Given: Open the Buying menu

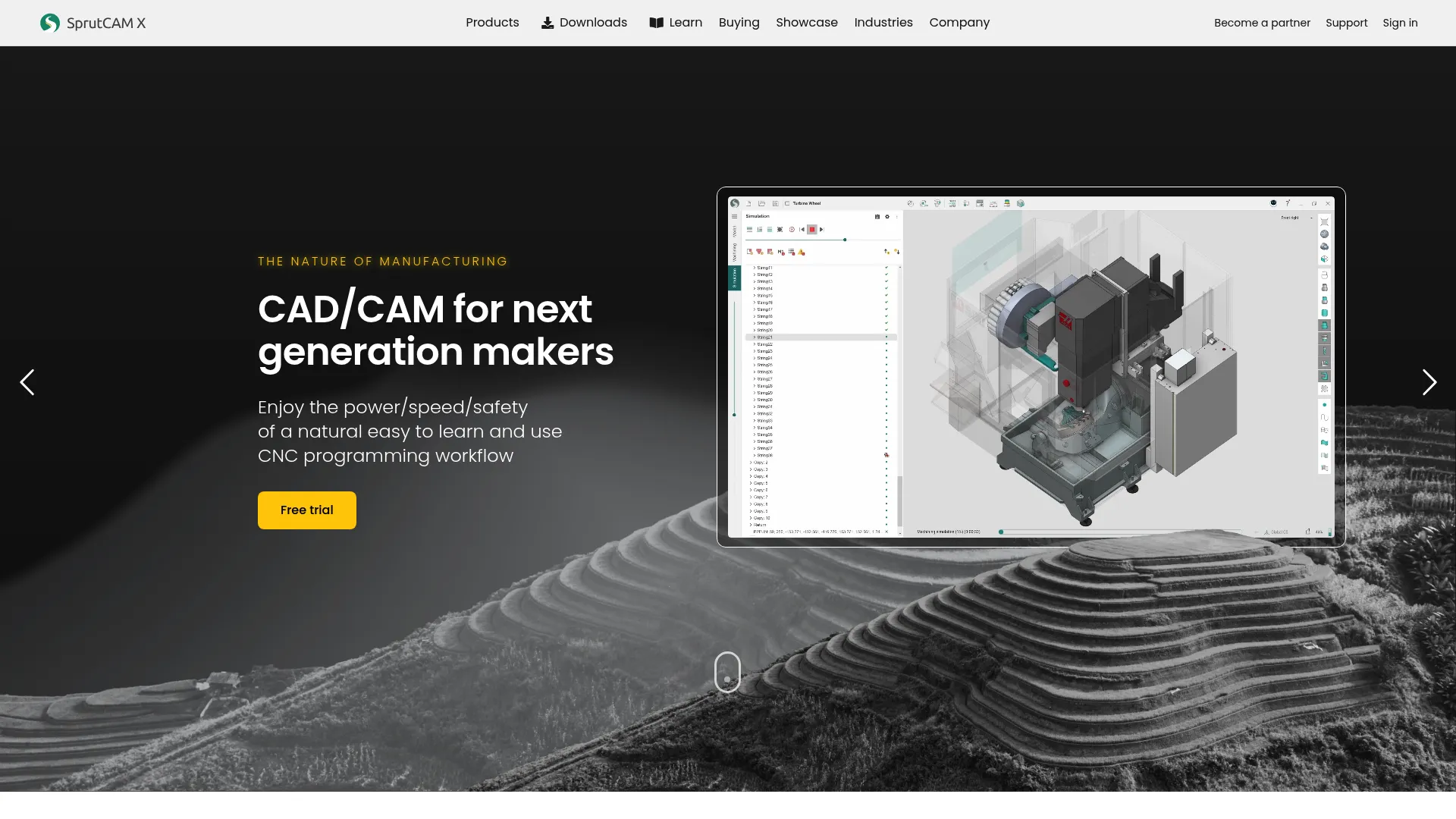Looking at the screenshot, I should pos(739,23).
